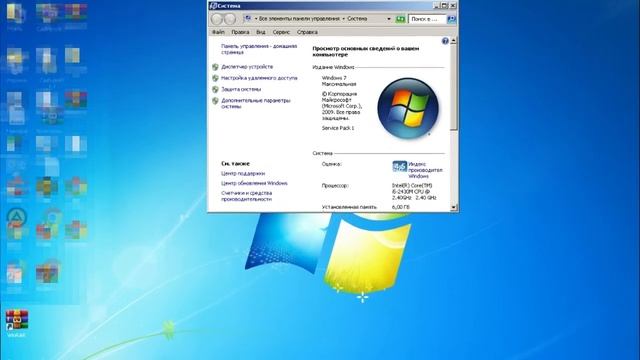Click the scrollbar up arrow
640x360 pixels.
point(453,41)
